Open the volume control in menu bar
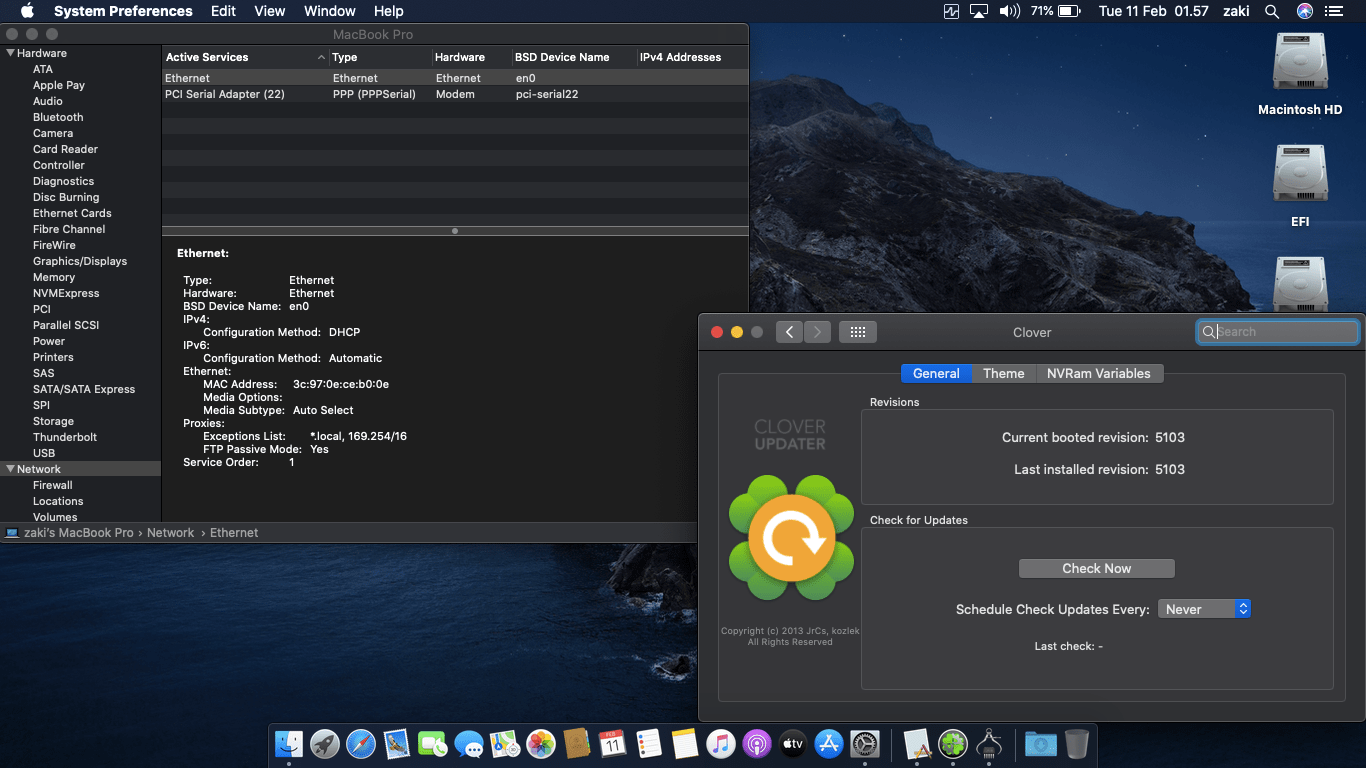The width and height of the screenshot is (1366, 768). pos(1010,11)
